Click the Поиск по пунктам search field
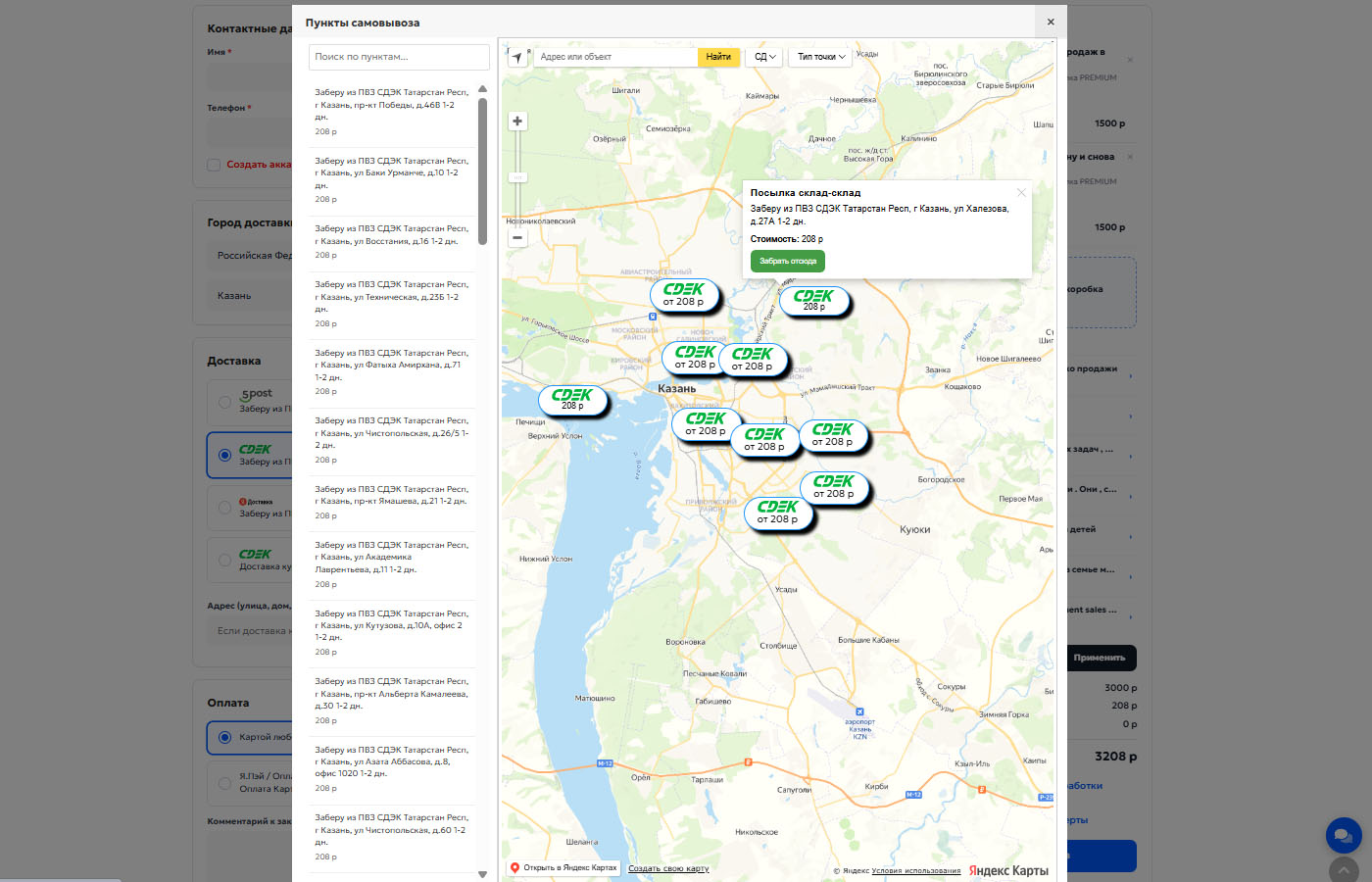Screen dimensions: 1372x882 click(399, 57)
